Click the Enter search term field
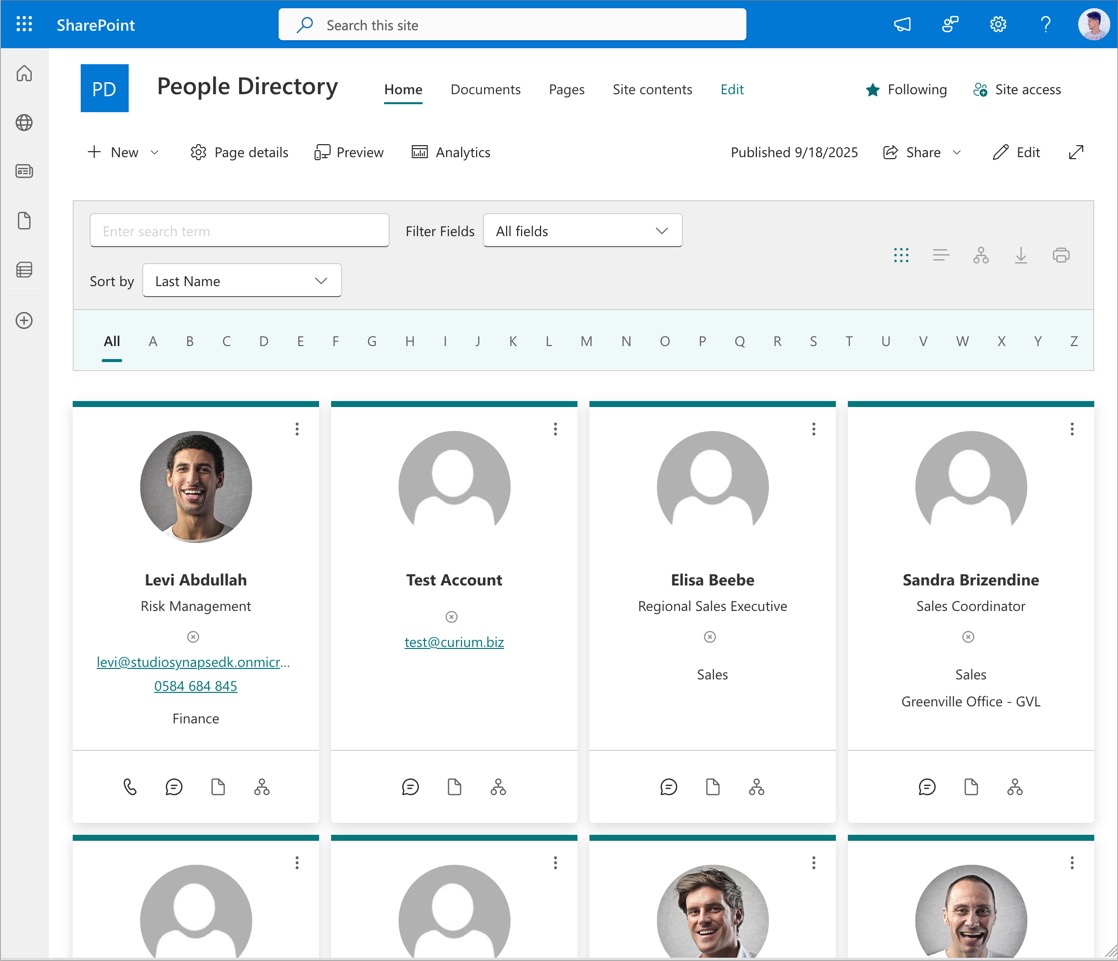Screen dimensions: 1118x961 click(x=239, y=231)
